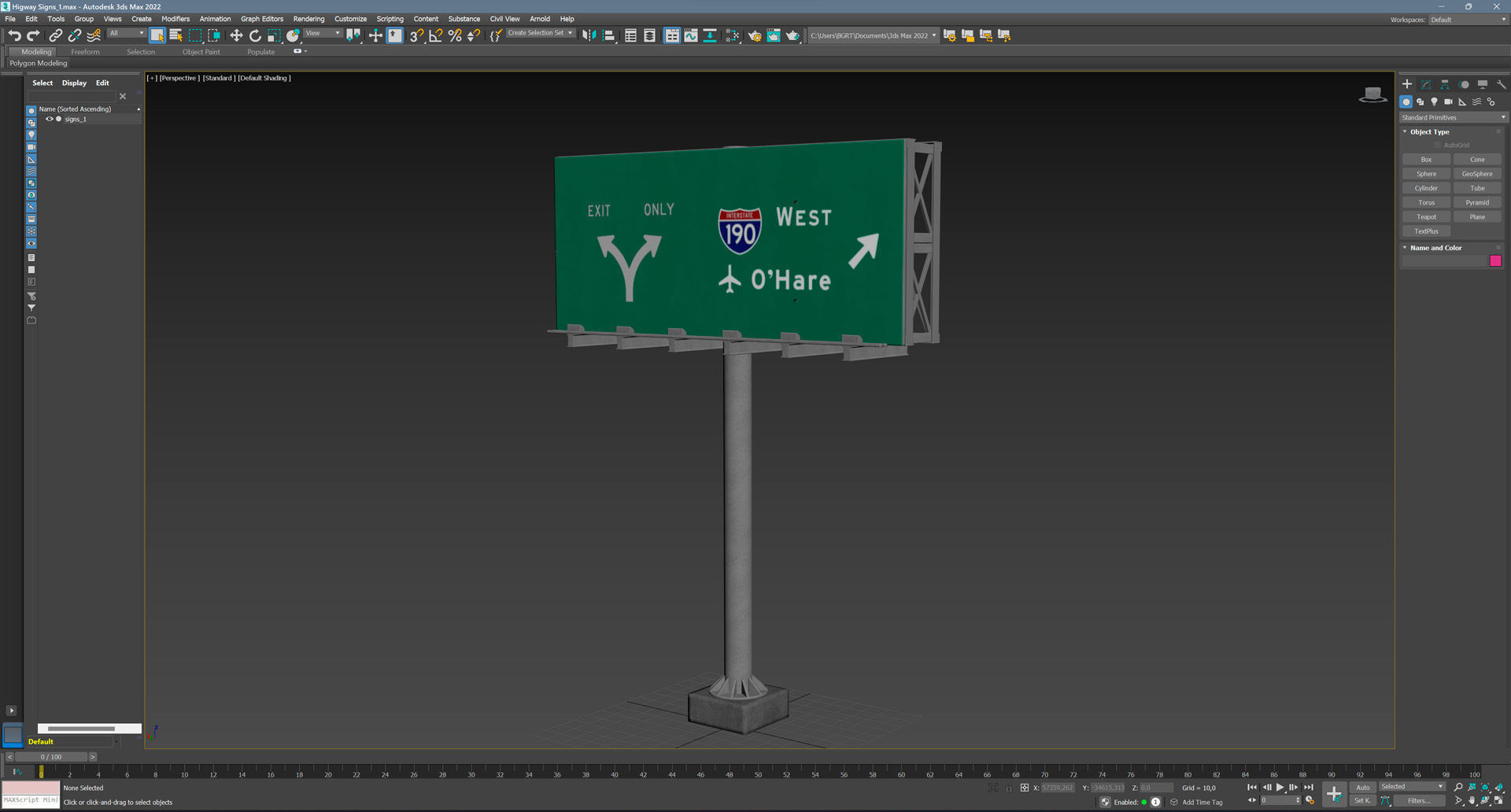This screenshot has width=1511, height=812.
Task: Click the Auto key button
Action: 1362,788
